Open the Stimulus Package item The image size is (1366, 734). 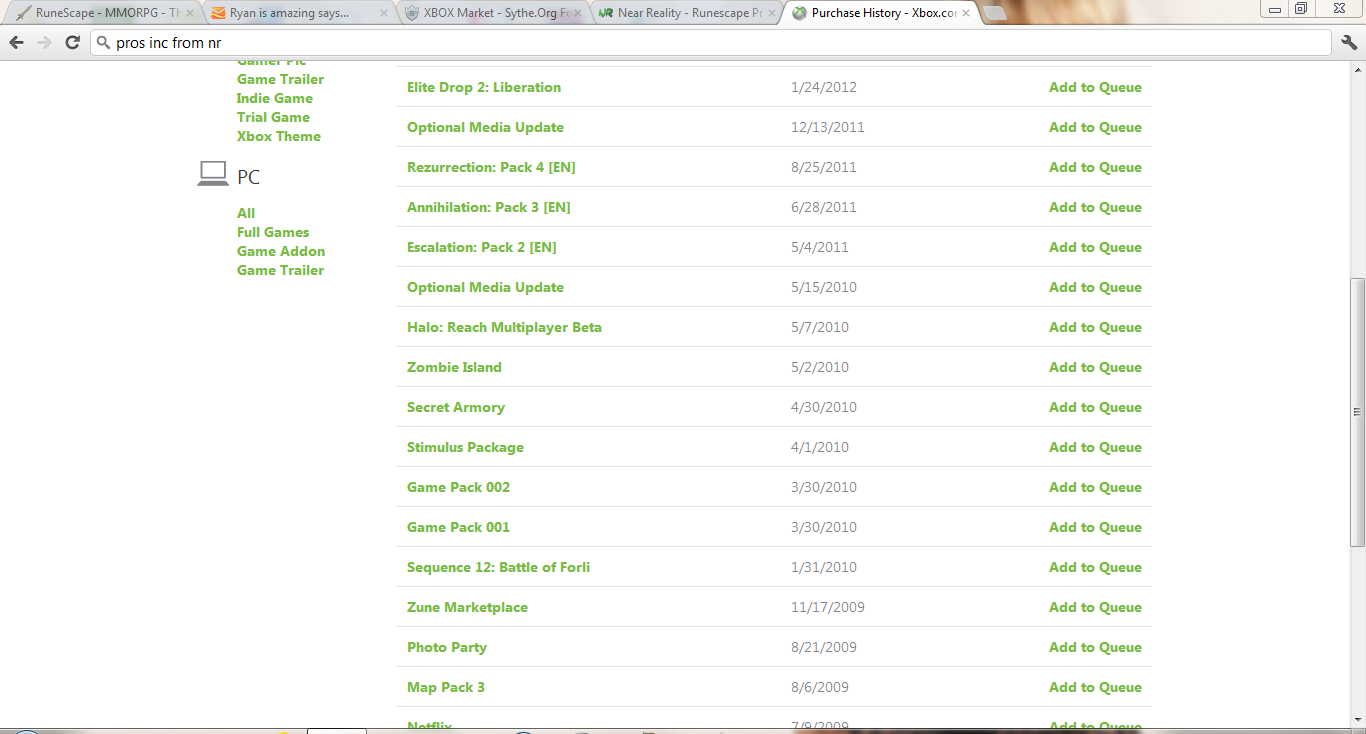point(465,447)
